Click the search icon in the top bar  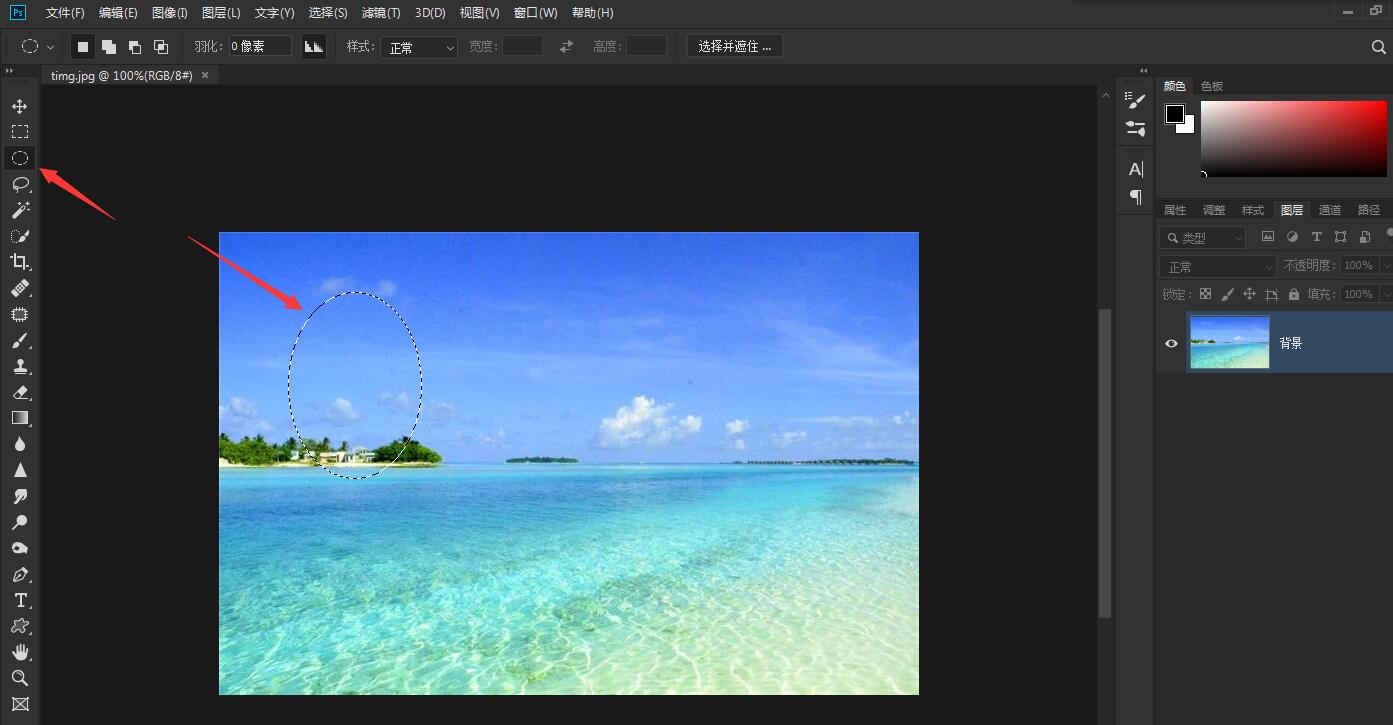[1377, 46]
